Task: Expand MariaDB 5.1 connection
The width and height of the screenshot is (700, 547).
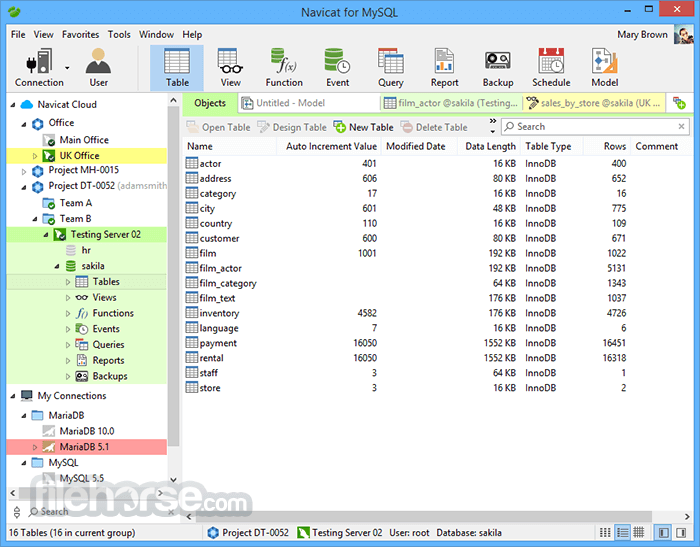Action: tap(35, 447)
